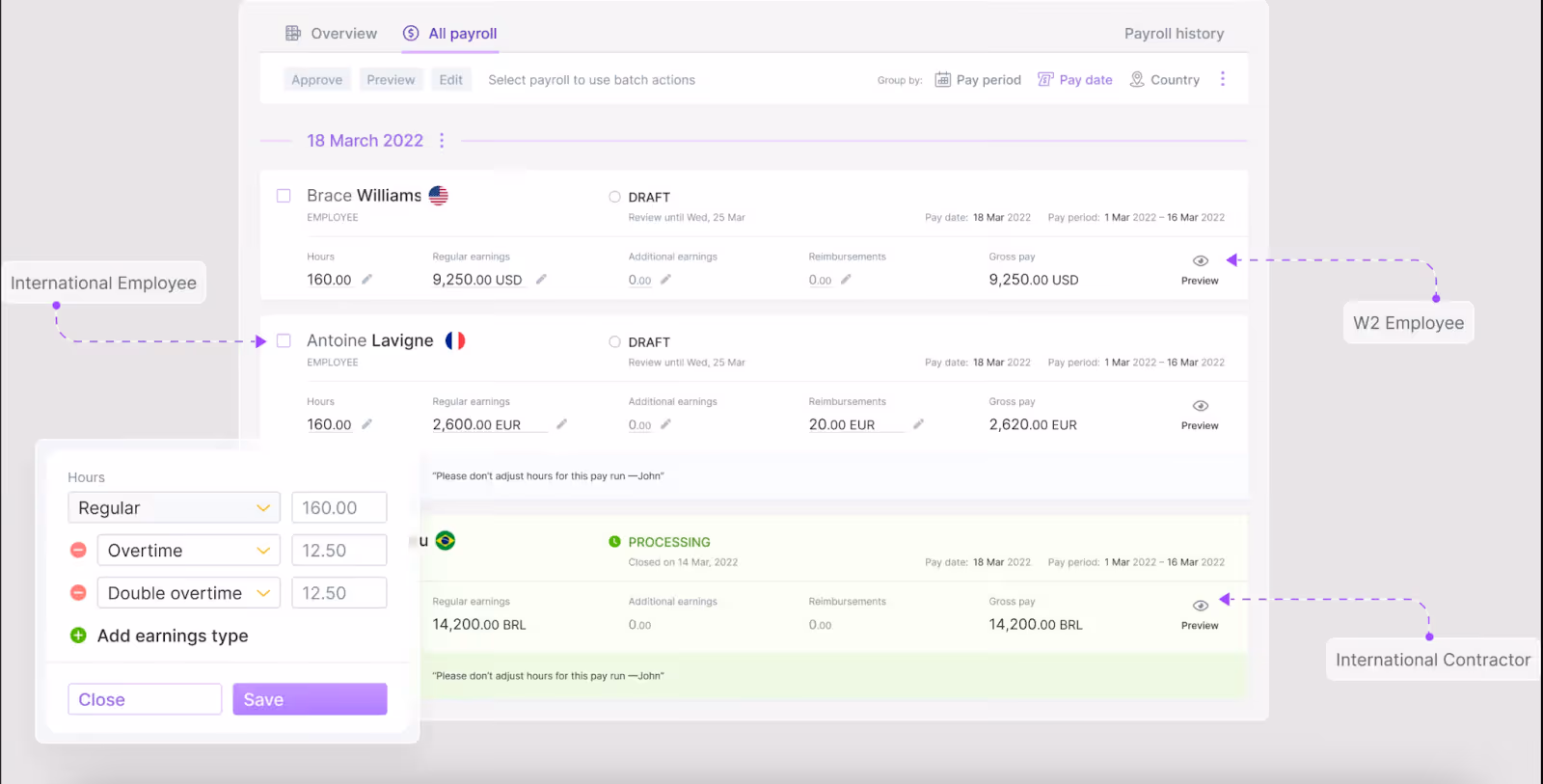Remove the Overtime earnings row
This screenshot has width=1543, height=784.
tap(79, 550)
